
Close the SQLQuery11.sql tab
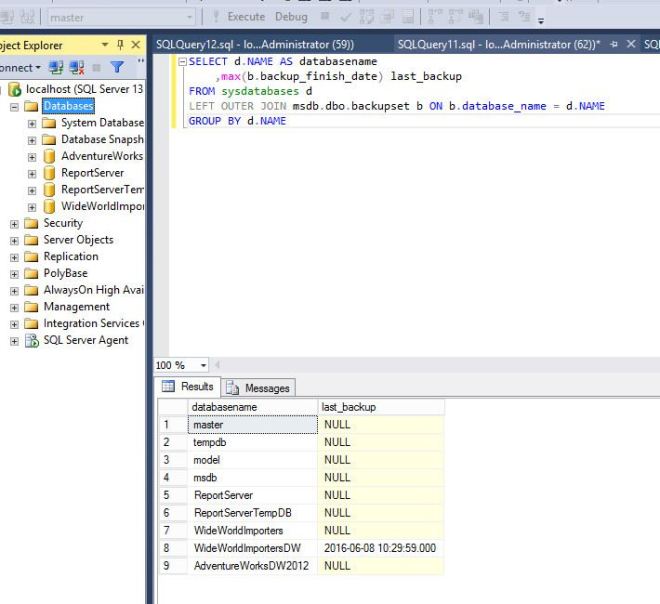631,45
